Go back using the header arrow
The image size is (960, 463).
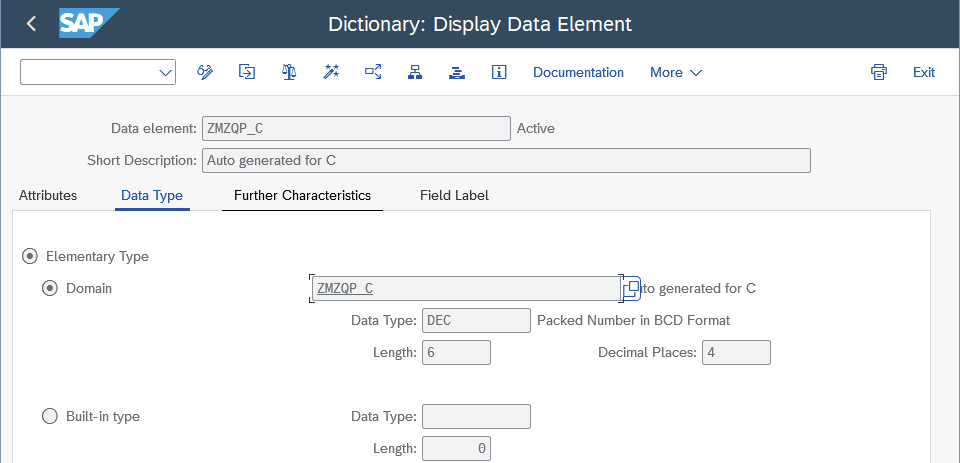[x=31, y=24]
